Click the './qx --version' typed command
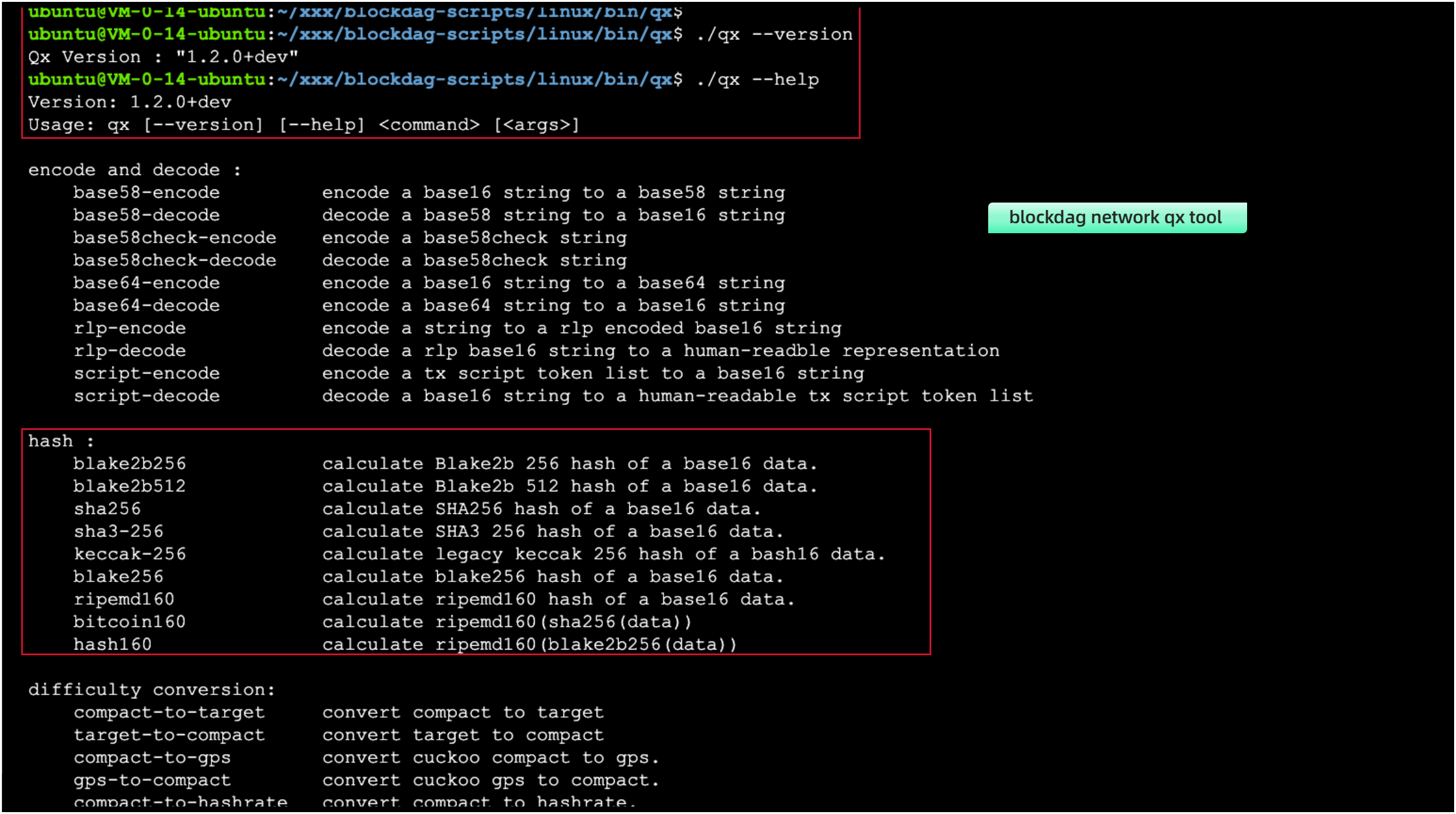This screenshot has height=814, width=1456. pyautogui.click(x=774, y=34)
